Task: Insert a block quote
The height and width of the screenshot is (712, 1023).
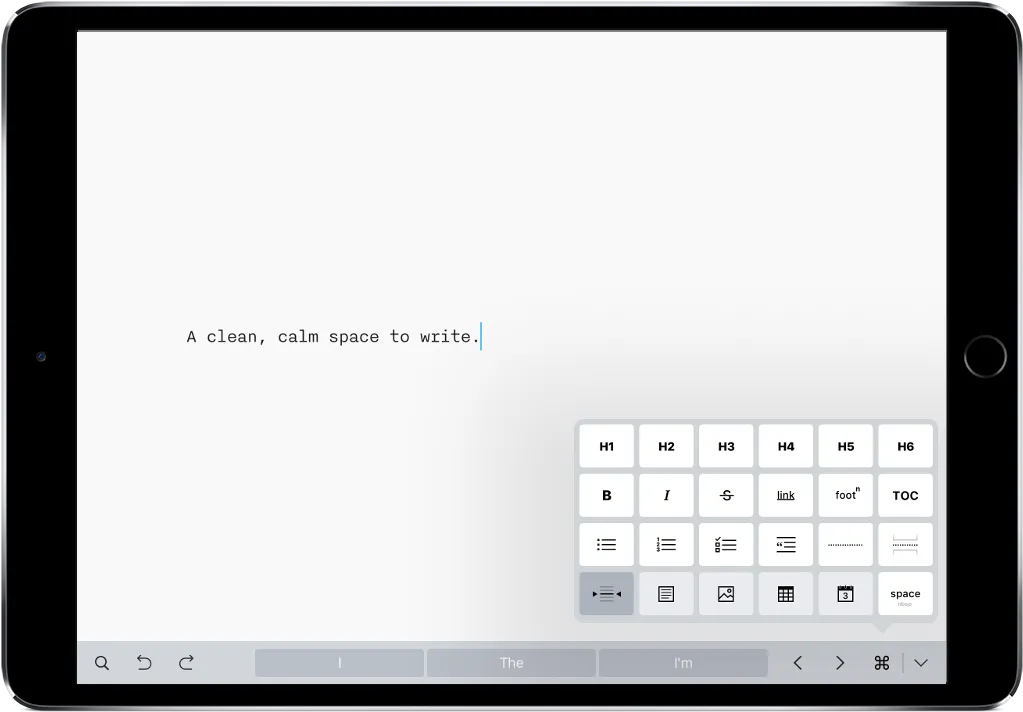Action: coord(786,544)
